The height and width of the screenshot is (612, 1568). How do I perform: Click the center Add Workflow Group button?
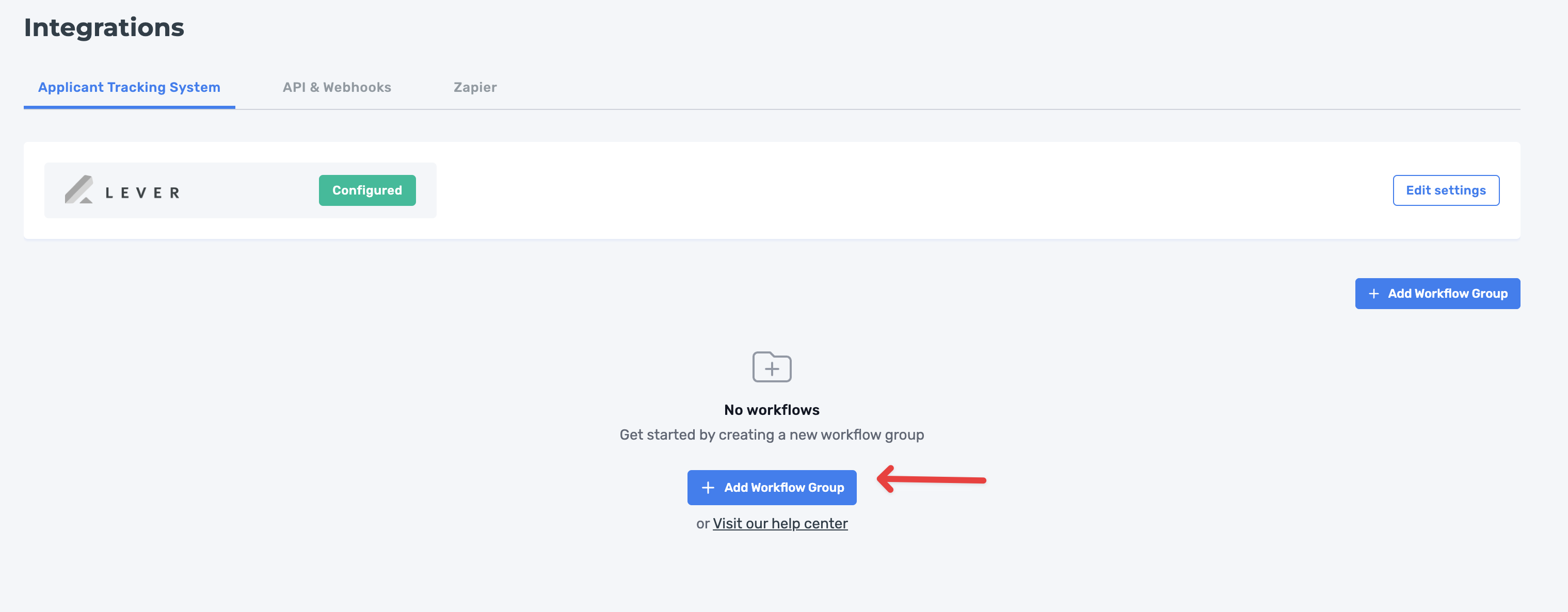772,487
